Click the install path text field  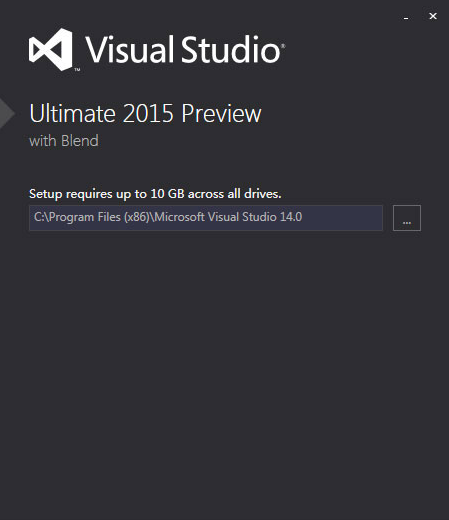point(206,218)
